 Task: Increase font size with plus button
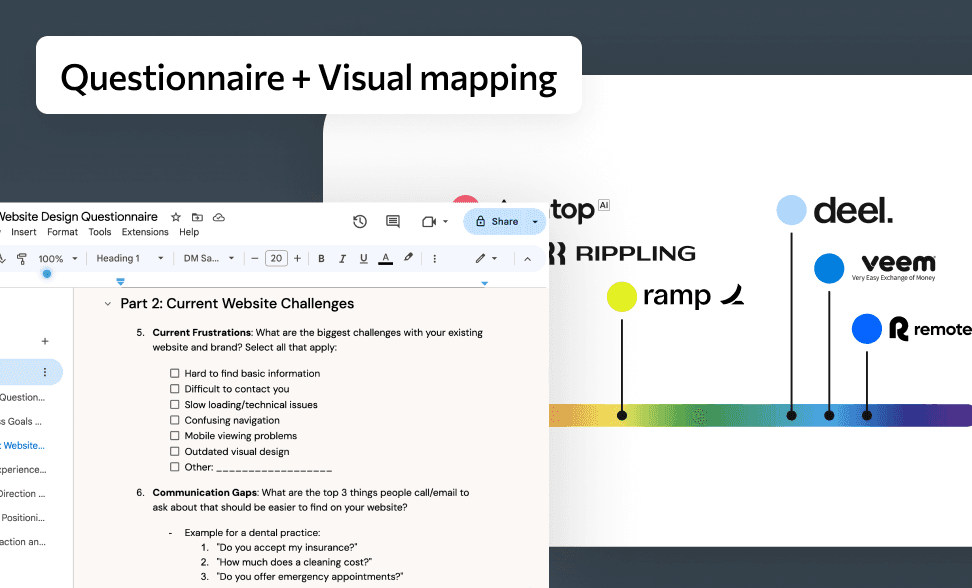click(298, 258)
